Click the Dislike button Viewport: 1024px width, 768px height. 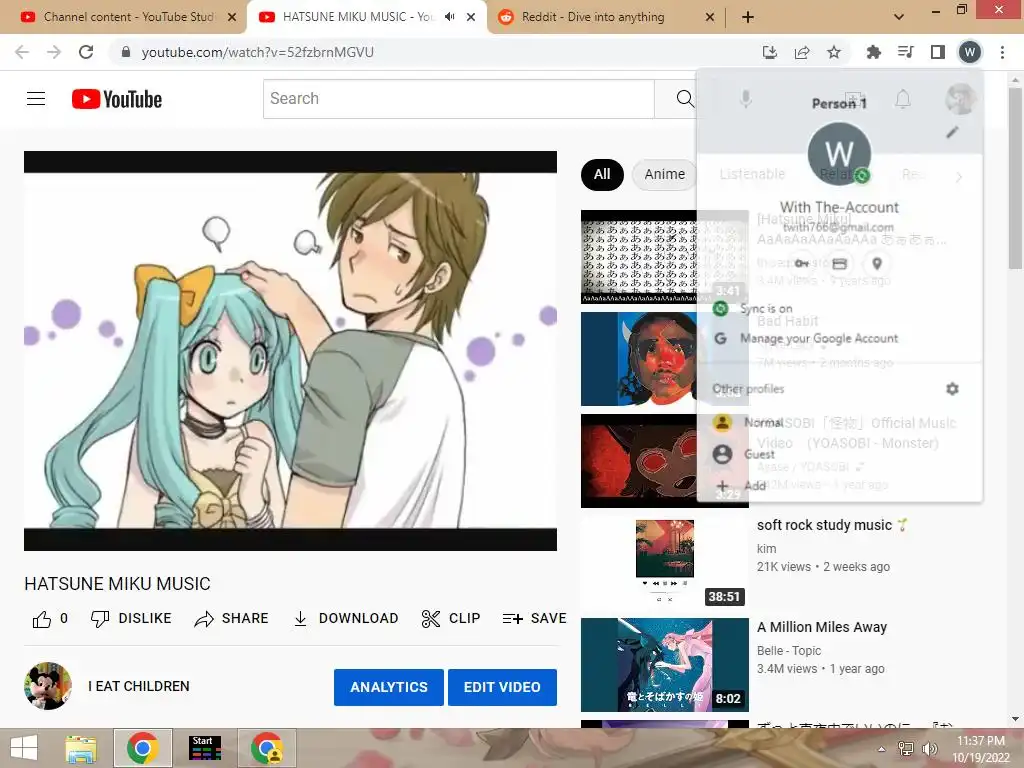tap(131, 618)
